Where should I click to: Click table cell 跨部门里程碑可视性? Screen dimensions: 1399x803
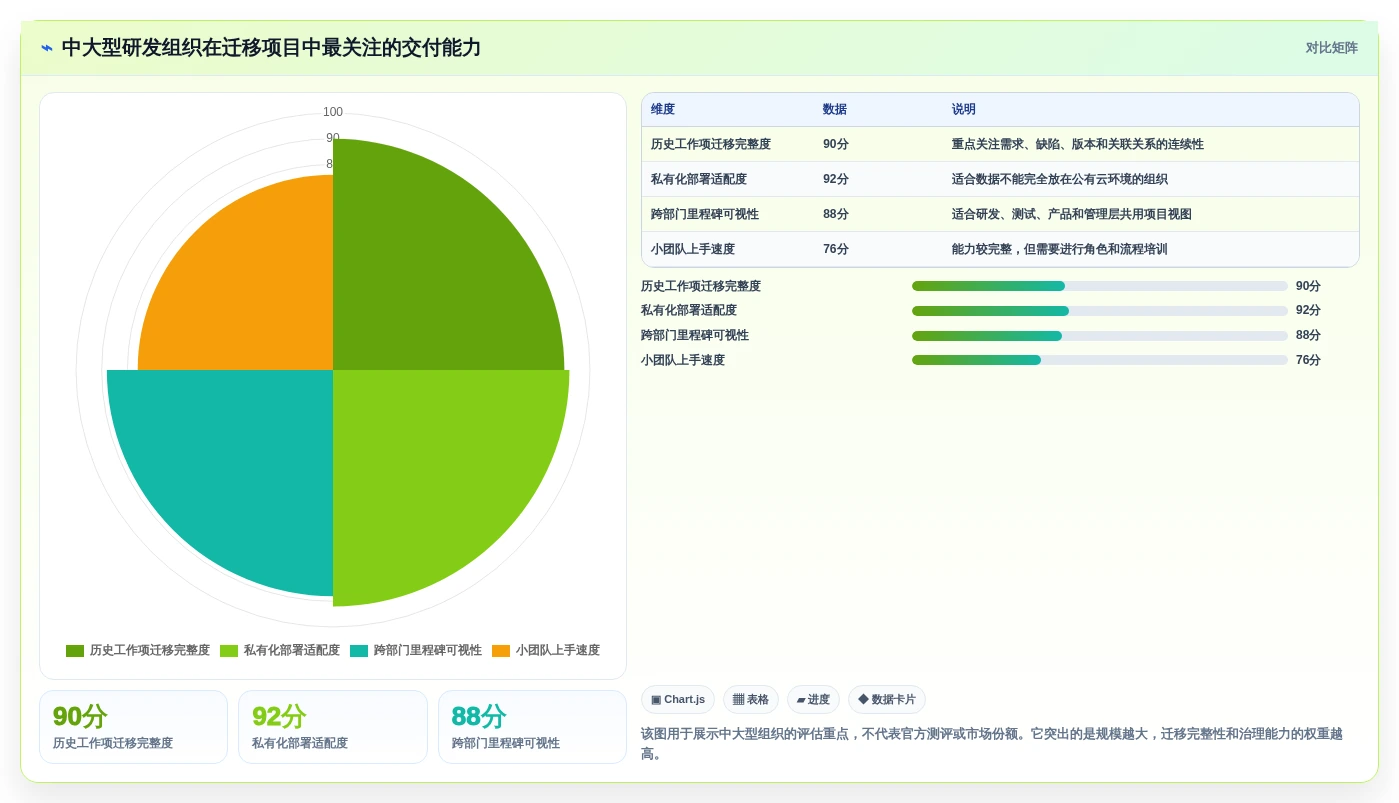tap(705, 214)
